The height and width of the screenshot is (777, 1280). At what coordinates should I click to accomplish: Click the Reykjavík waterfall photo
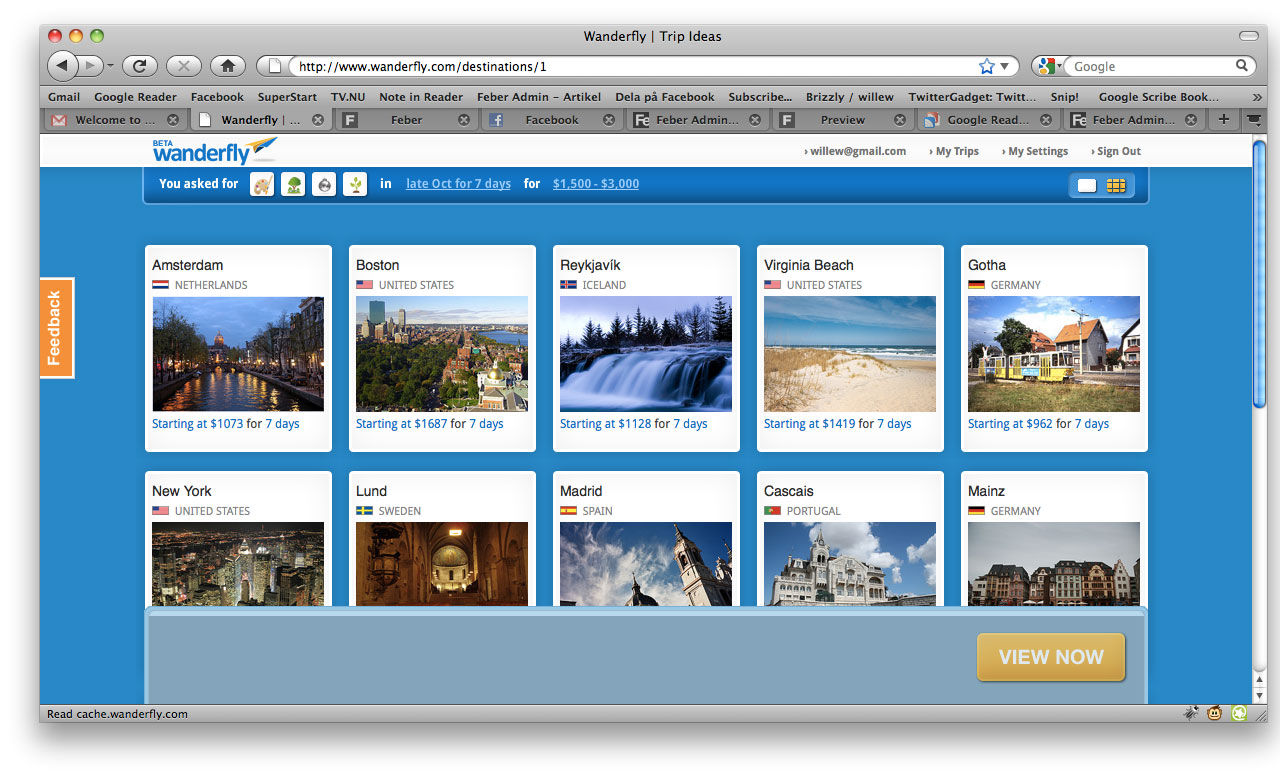tap(646, 354)
